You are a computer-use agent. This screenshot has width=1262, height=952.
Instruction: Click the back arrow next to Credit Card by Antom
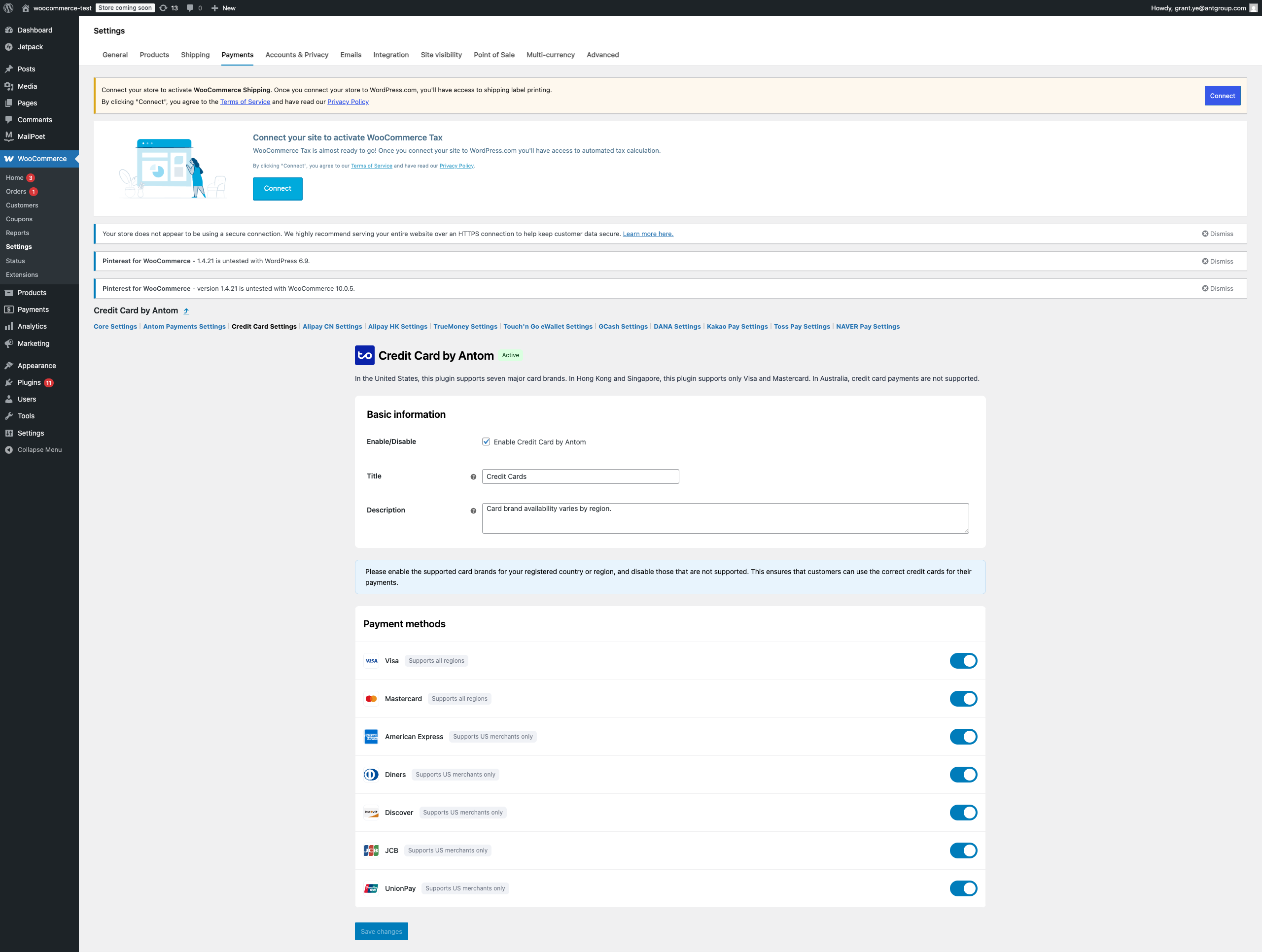point(186,311)
